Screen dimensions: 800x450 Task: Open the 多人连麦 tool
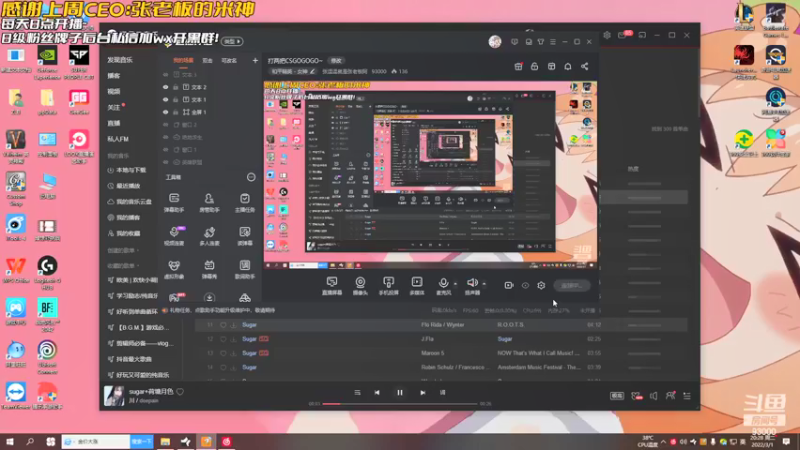(x=209, y=236)
